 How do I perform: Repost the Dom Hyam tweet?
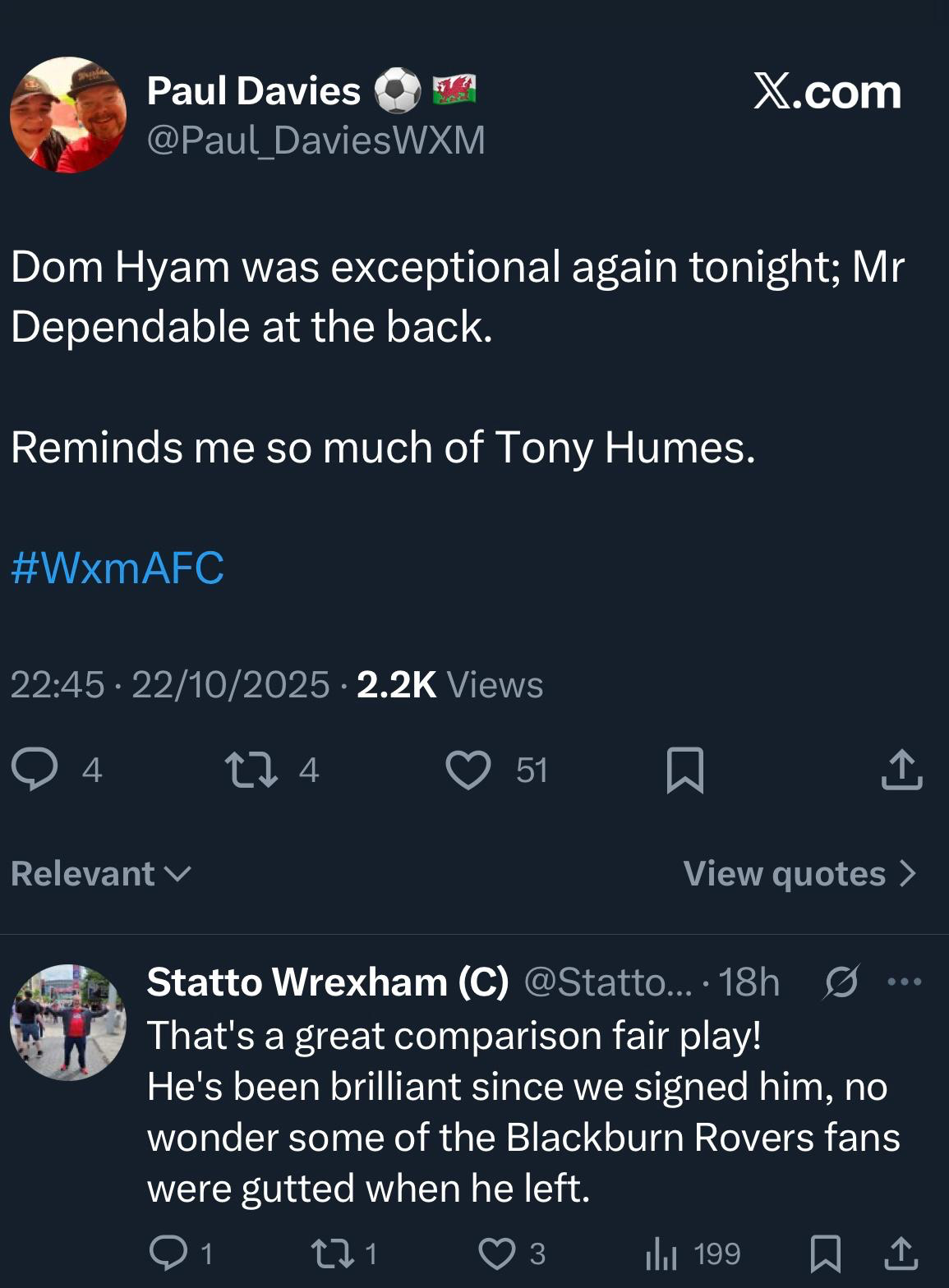(x=249, y=770)
